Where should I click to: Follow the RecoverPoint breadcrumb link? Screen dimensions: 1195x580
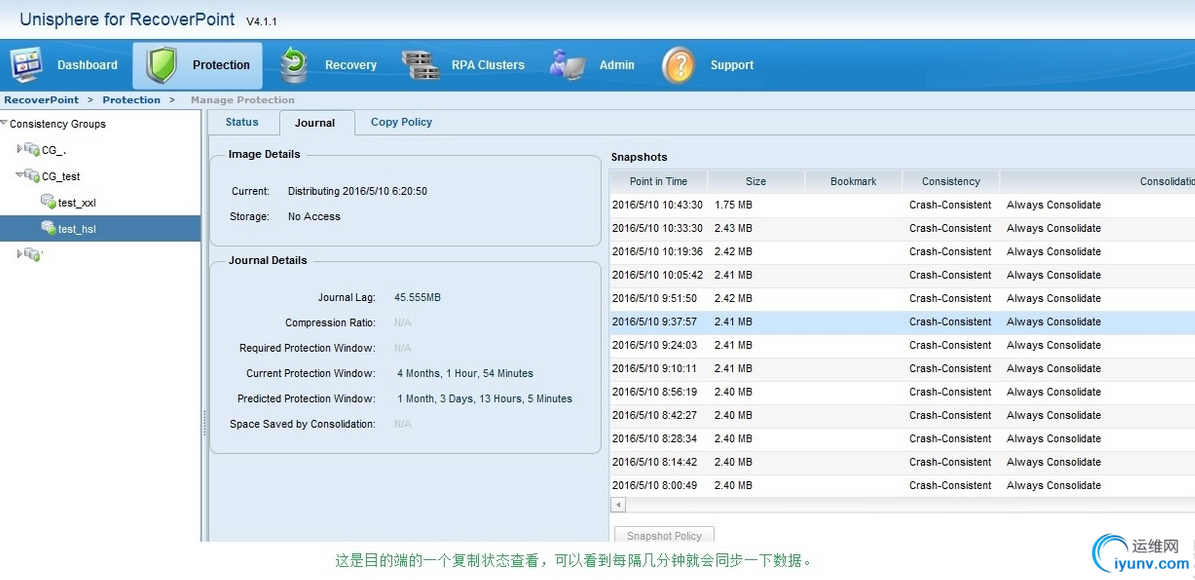pyautogui.click(x=41, y=100)
